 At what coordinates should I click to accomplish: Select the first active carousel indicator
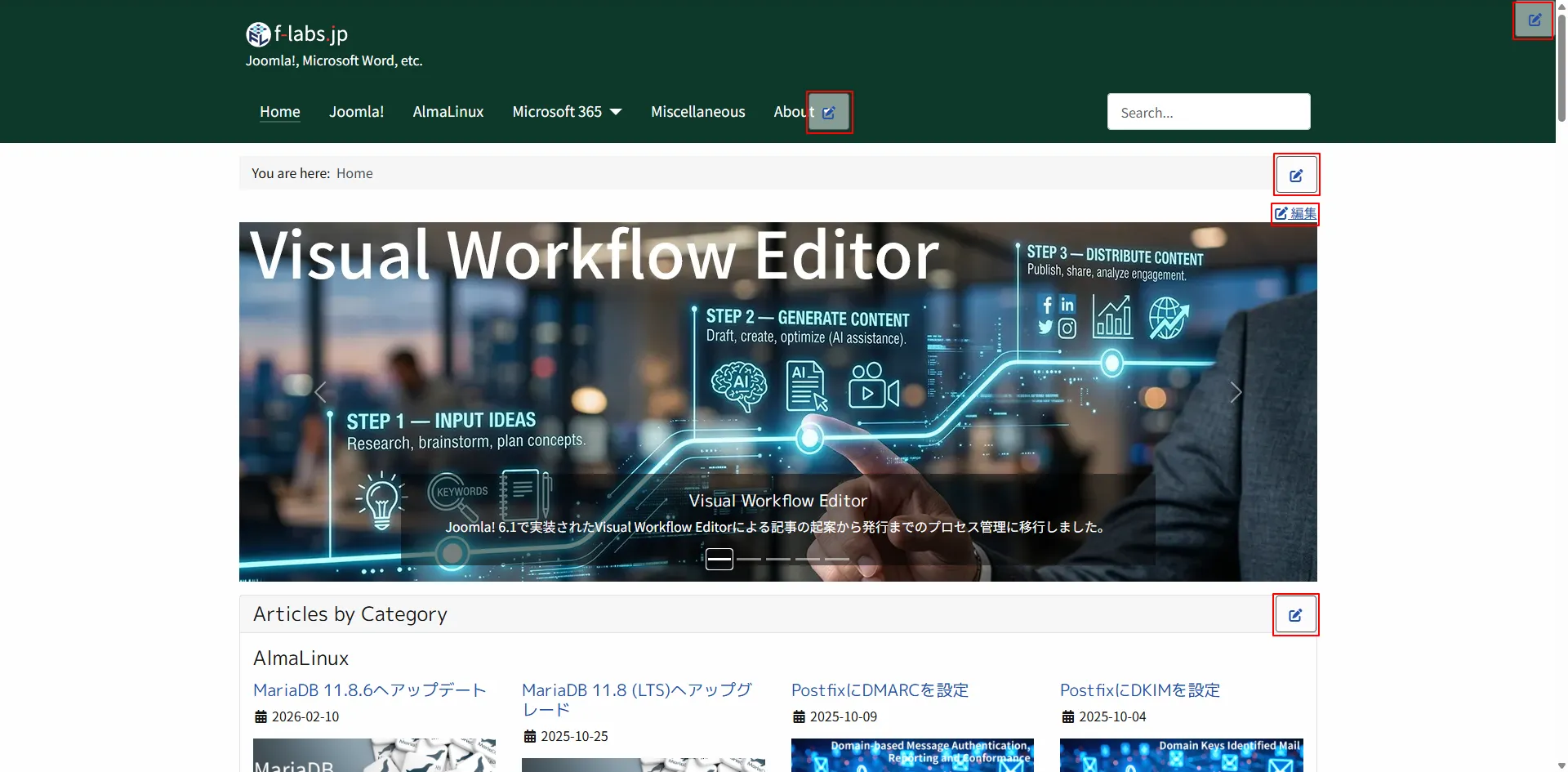point(719,560)
